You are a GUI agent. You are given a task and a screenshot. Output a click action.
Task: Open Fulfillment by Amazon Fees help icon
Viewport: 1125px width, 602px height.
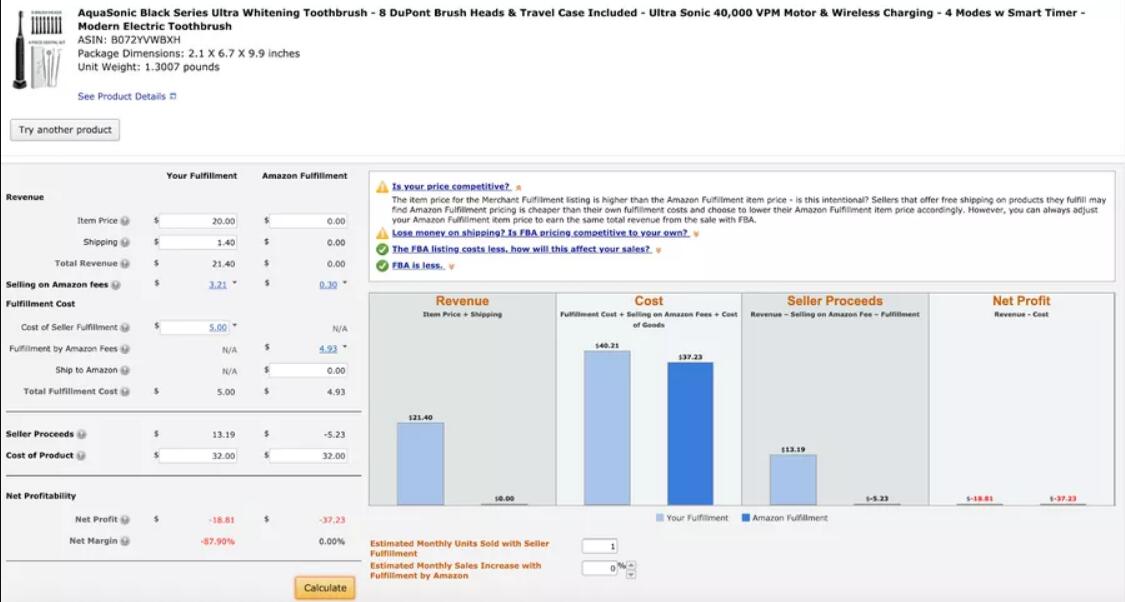tap(126, 349)
